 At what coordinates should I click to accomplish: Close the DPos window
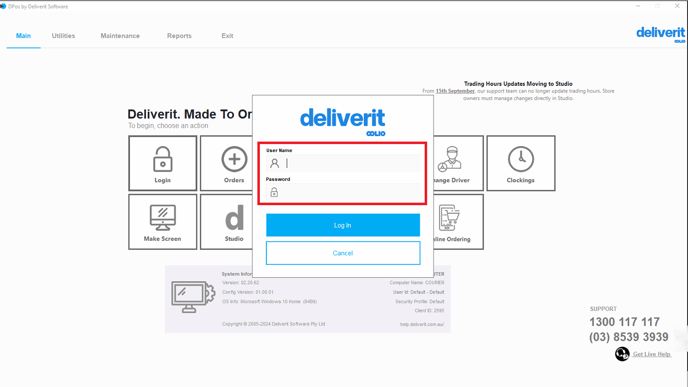click(x=677, y=6)
